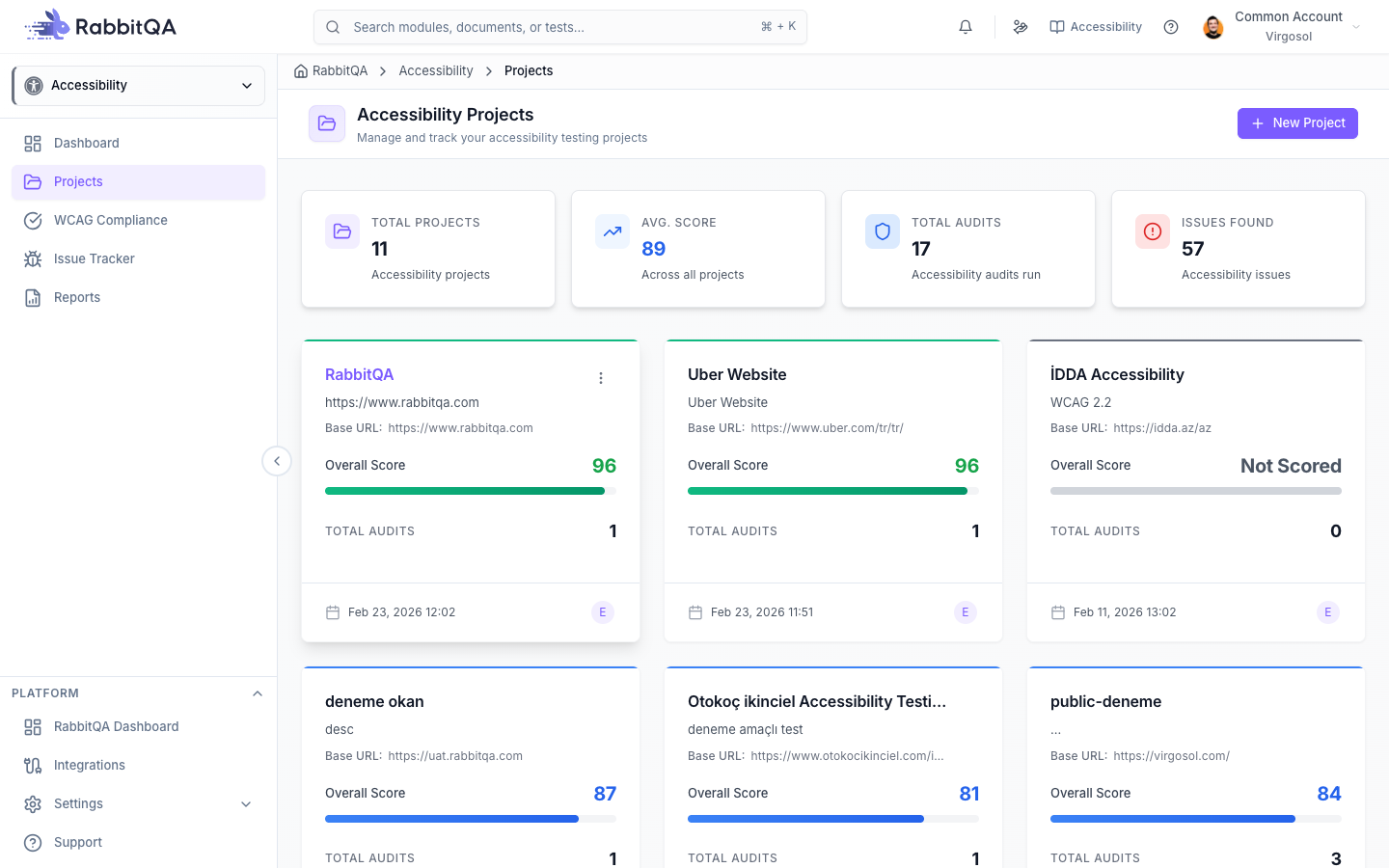Collapse the PLATFORM section
The width and height of the screenshot is (1389, 868).
(258, 693)
